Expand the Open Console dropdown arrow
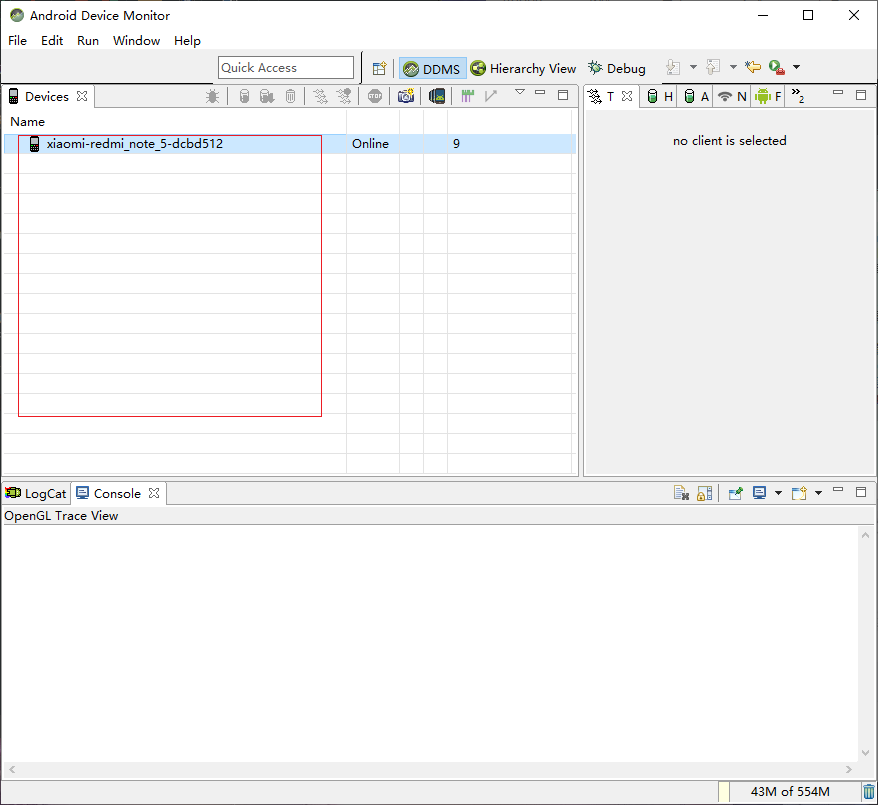 (x=818, y=493)
